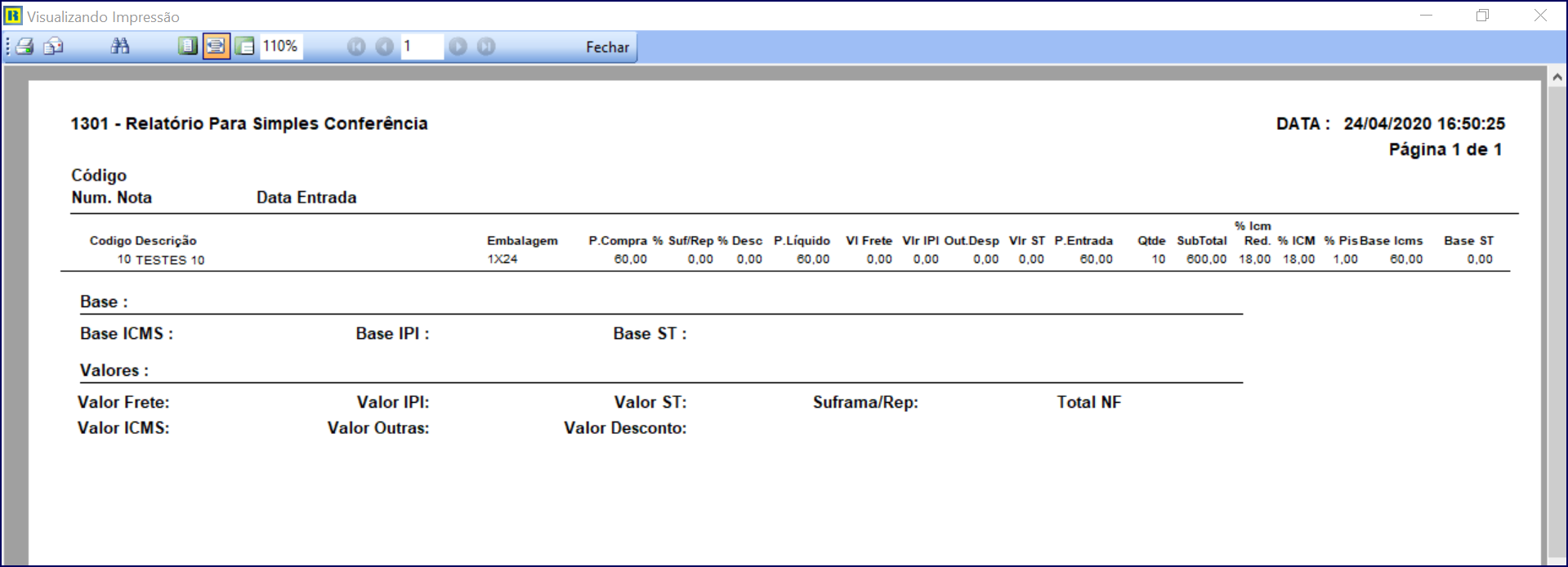Click the toolbar drag handle grip

pos(8,47)
